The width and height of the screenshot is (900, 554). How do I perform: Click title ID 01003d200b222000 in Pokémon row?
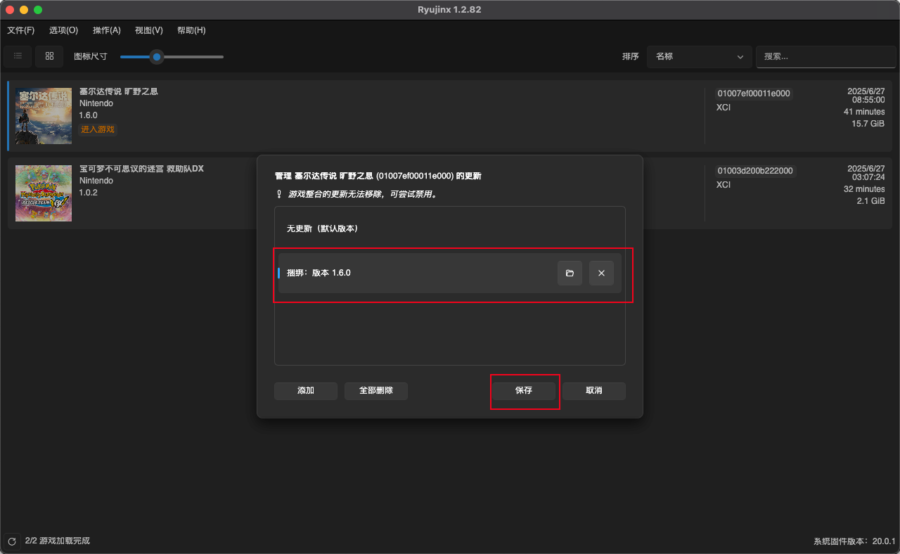pos(755,171)
